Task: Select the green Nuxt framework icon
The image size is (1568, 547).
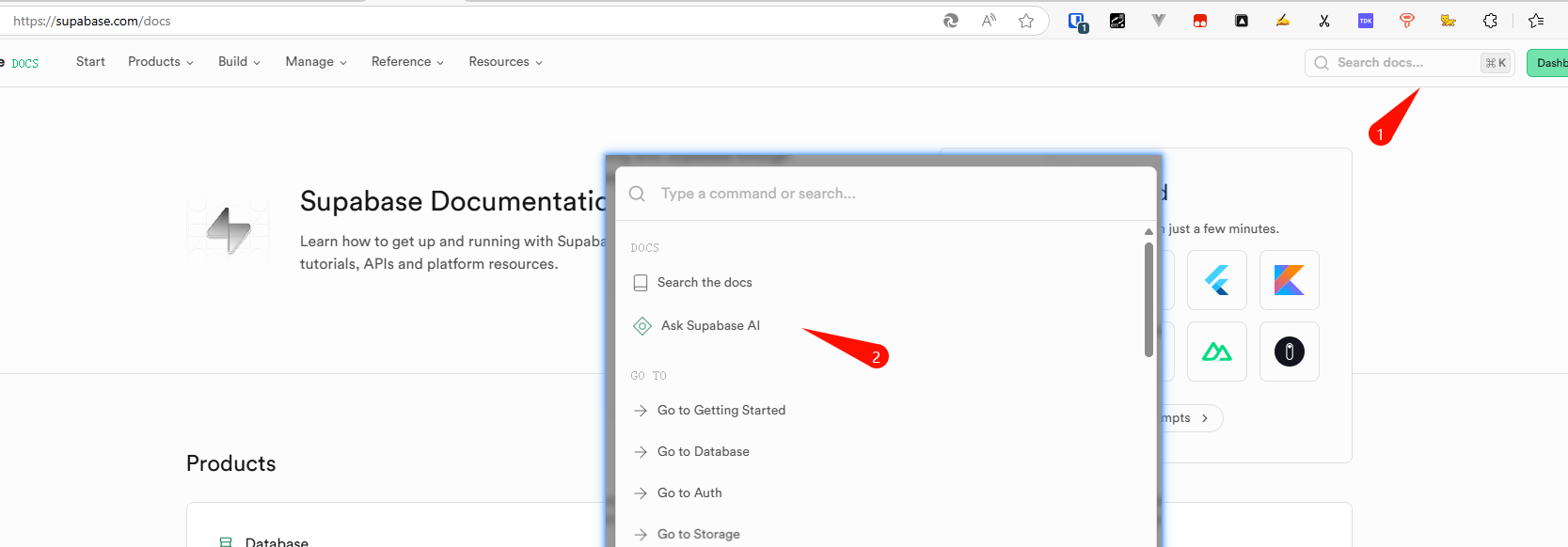Action: (1217, 352)
